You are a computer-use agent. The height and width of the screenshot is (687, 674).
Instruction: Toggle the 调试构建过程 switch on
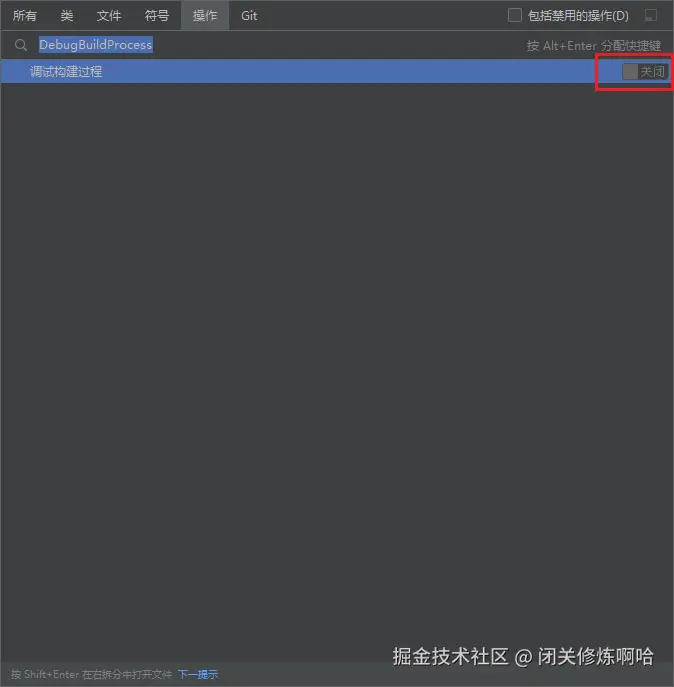(x=645, y=71)
